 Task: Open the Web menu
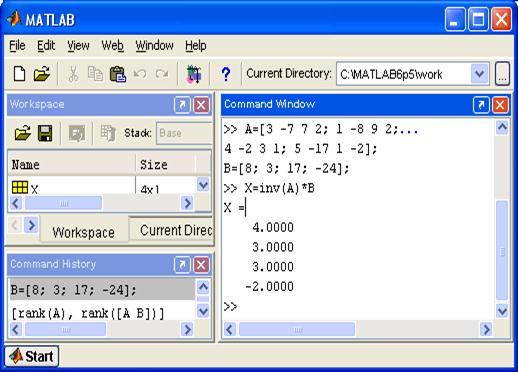click(x=113, y=46)
